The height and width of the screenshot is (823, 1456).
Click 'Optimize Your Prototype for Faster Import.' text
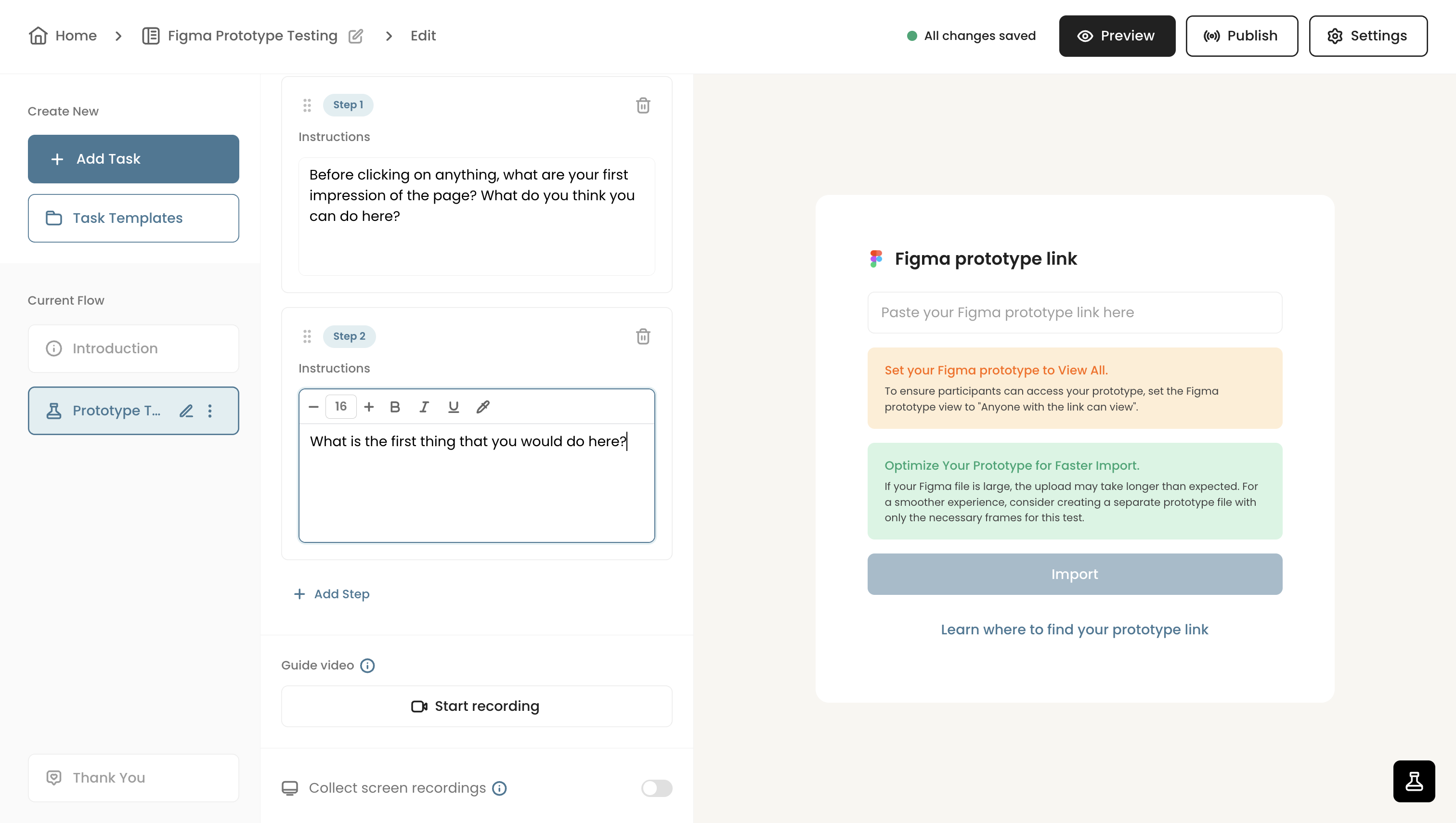coord(1012,466)
